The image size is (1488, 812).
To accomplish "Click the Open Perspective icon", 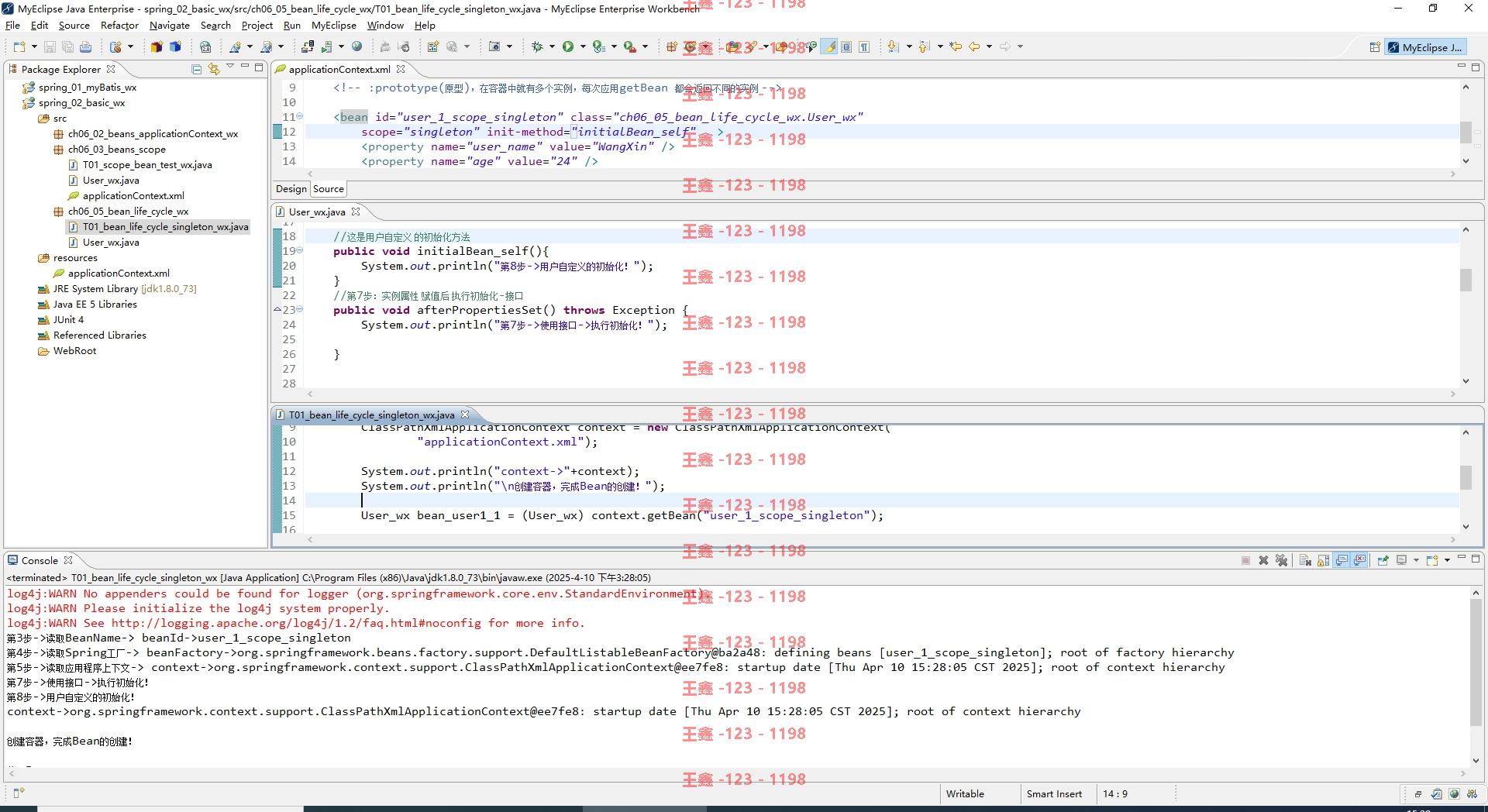I will pyautogui.click(x=1375, y=47).
